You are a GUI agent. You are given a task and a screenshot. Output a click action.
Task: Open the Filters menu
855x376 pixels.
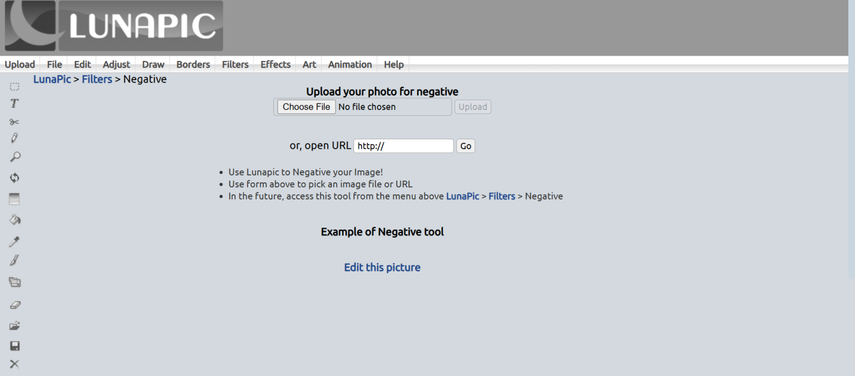pyautogui.click(x=235, y=64)
